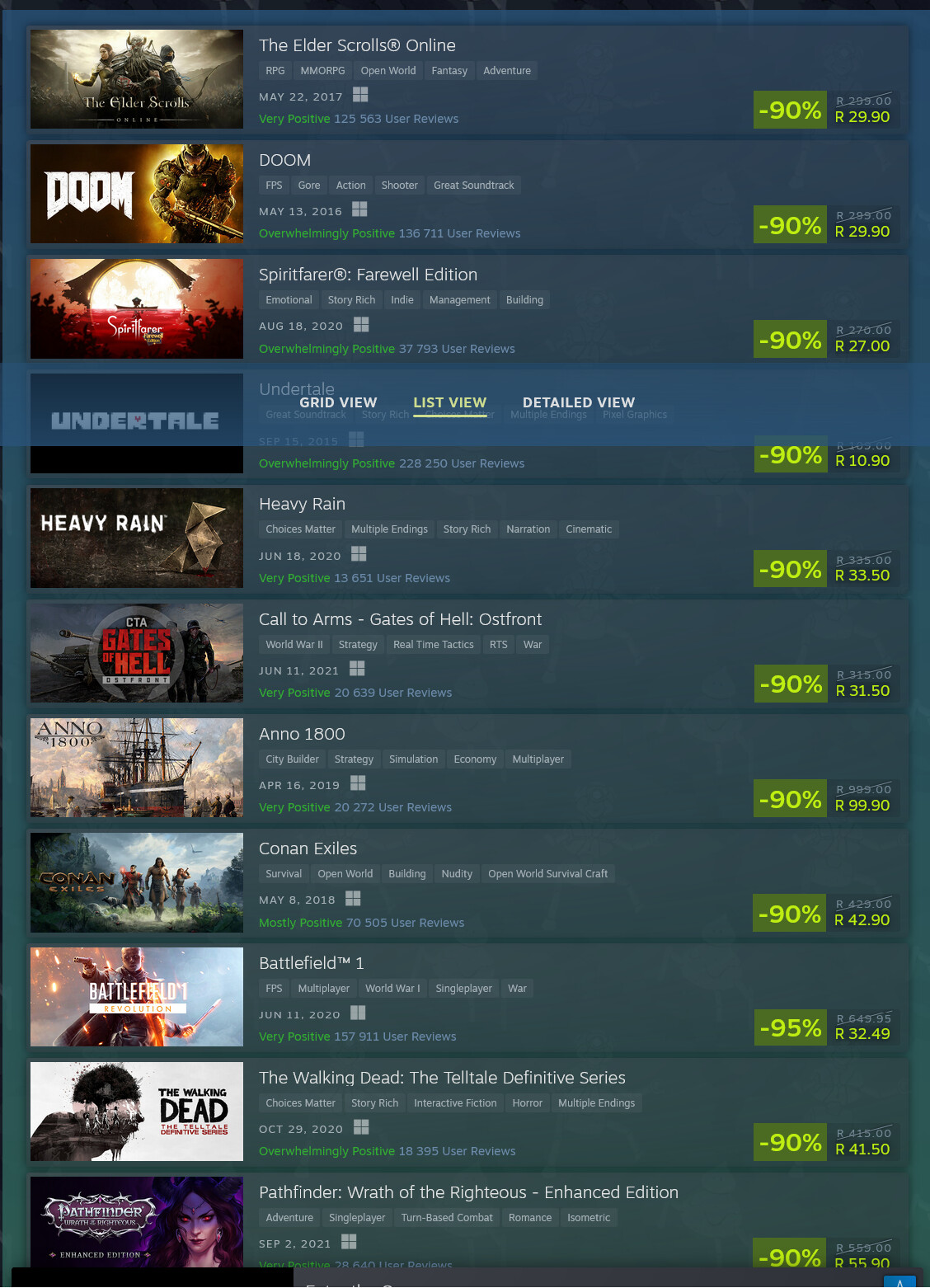Click Windows icon for Spiritfarer Farewell Edition

[361, 324]
